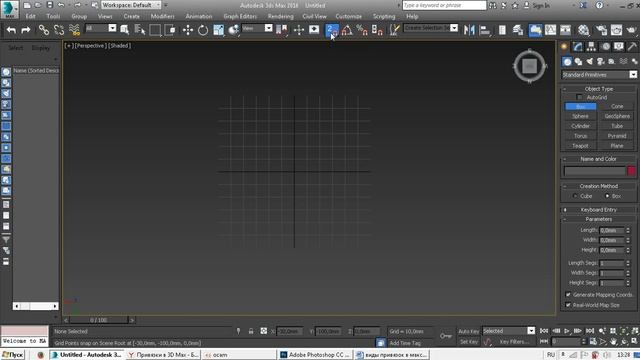This screenshot has width=640, height=360.
Task: Switch to Adobe Photoshop CC in taskbar
Action: coord(315,355)
